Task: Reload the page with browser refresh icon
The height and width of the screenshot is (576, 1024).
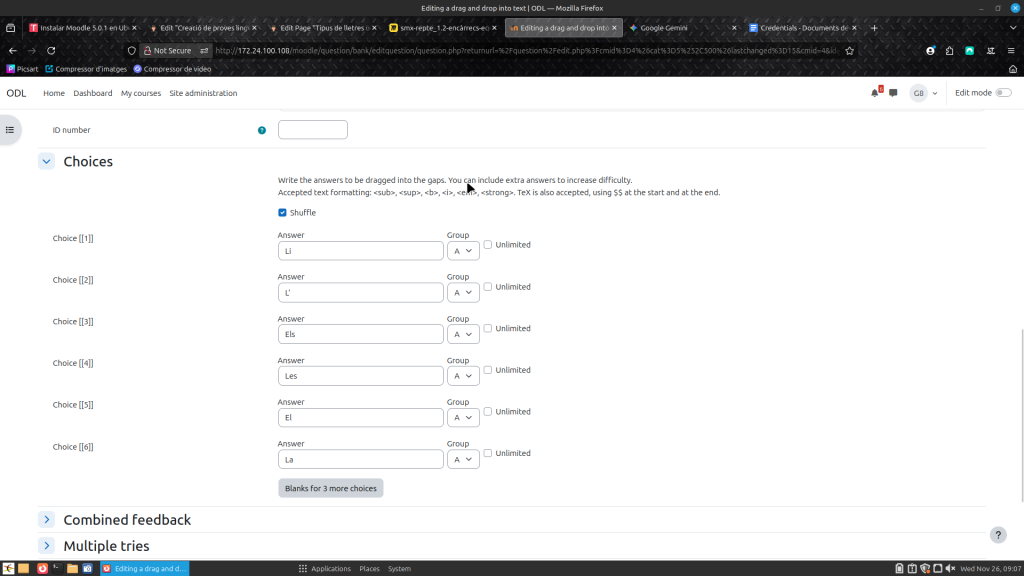Action: [x=51, y=50]
